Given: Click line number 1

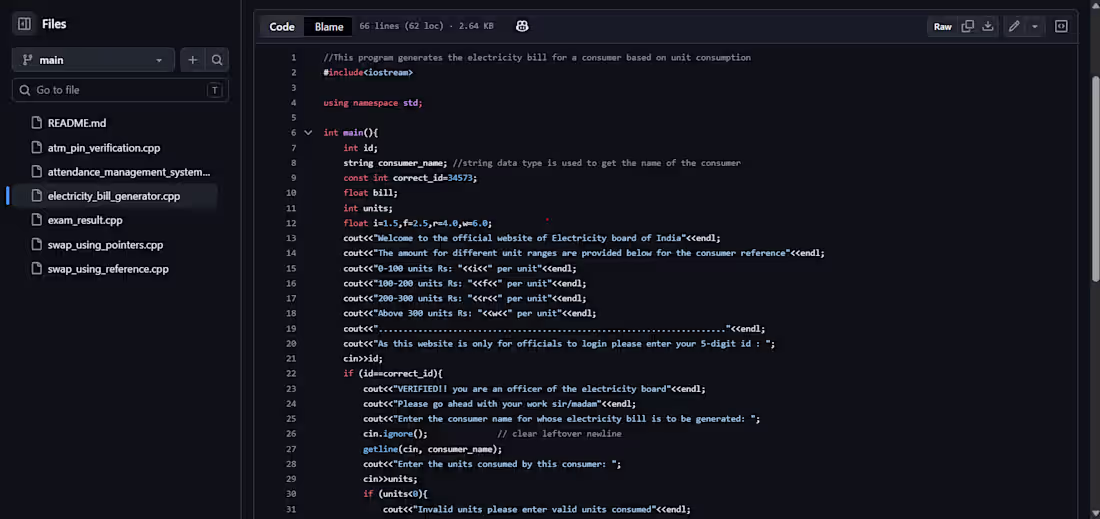Looking at the screenshot, I should [x=293, y=58].
